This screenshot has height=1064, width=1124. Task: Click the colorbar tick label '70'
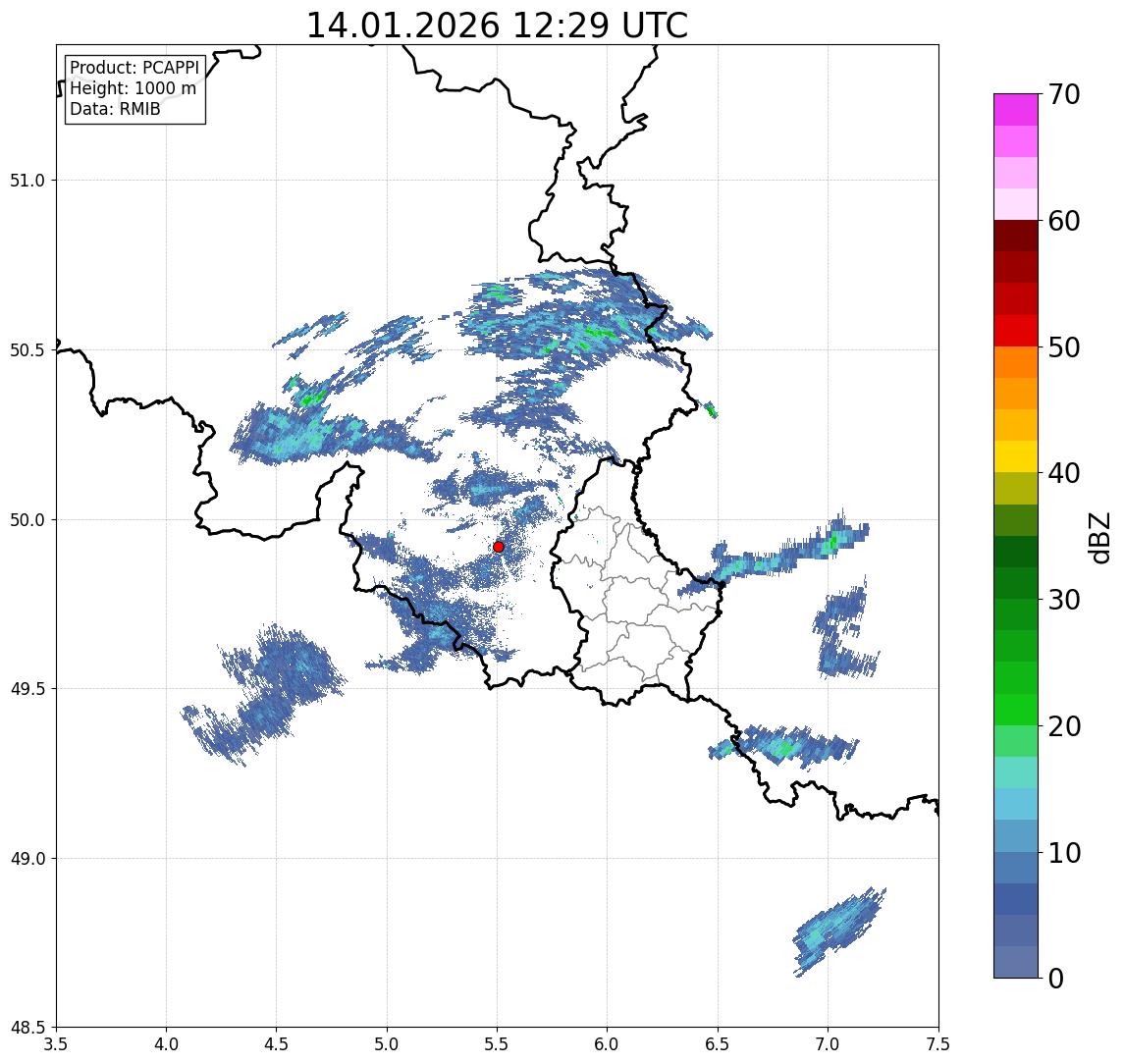coord(1064,94)
